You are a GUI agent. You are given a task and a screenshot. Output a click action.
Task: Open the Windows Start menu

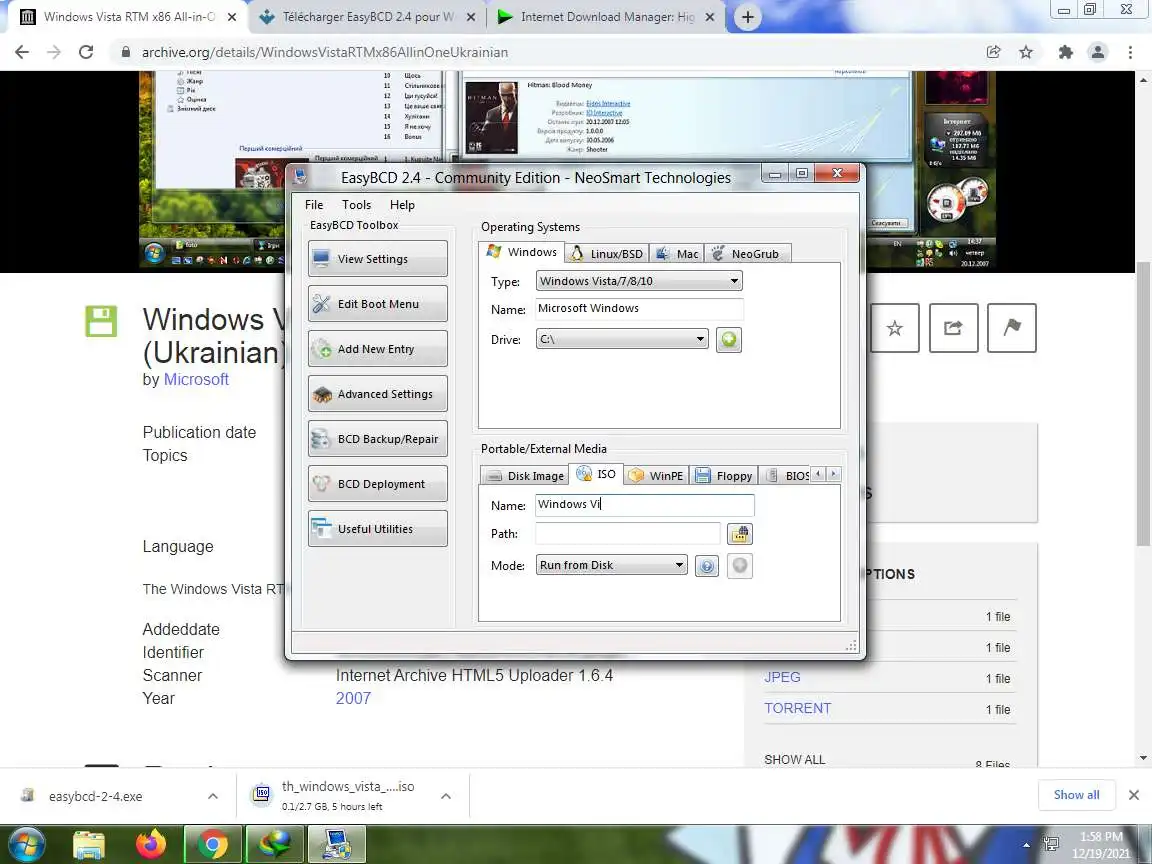click(26, 844)
